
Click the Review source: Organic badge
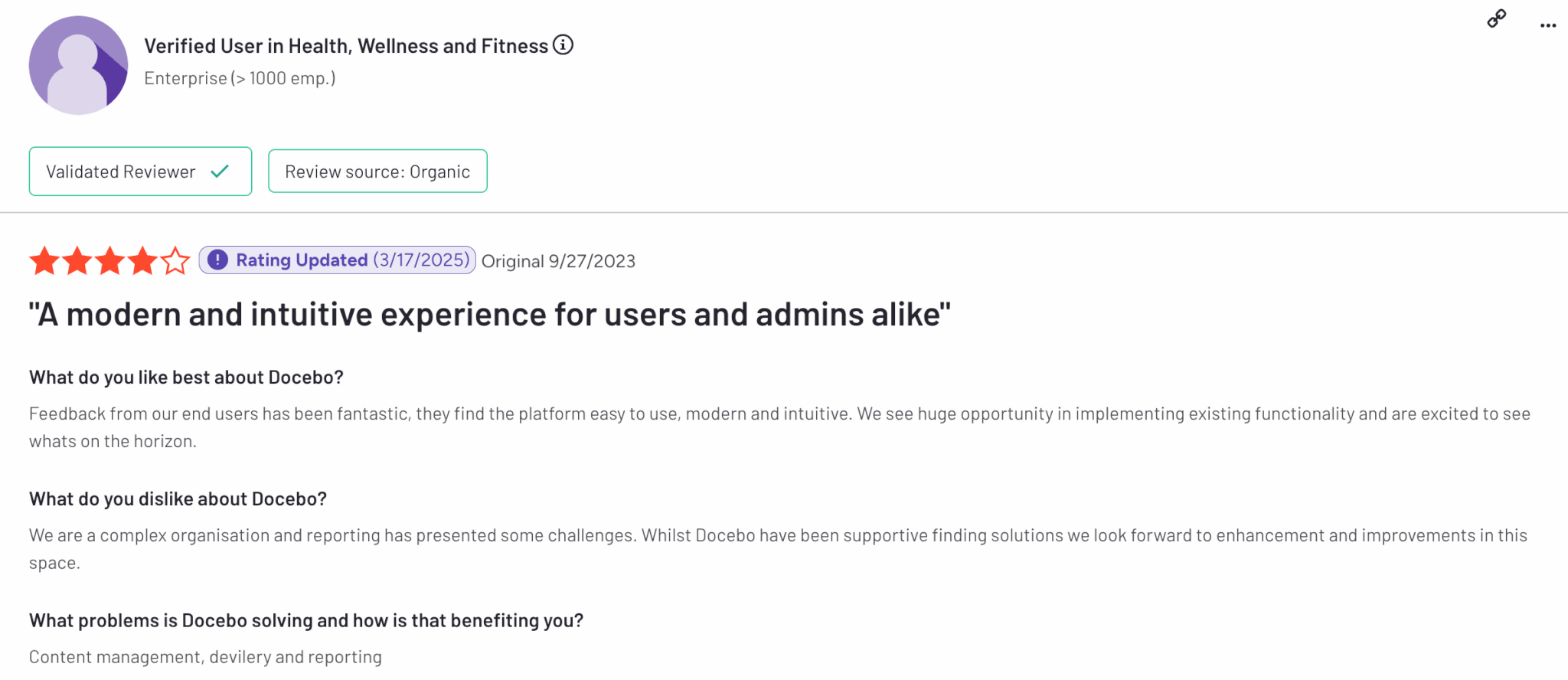377,172
